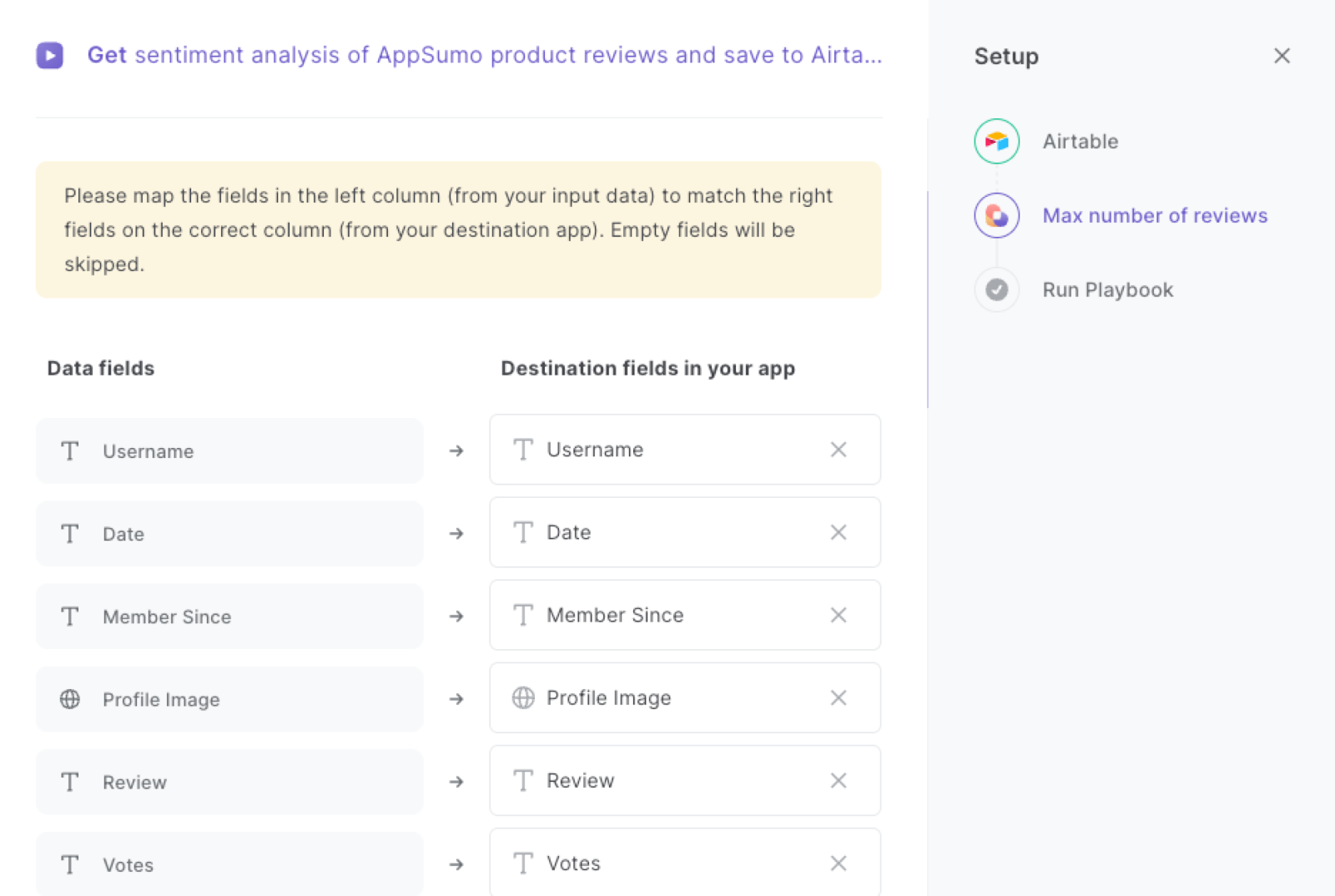Click the Max number of reviews step icon
1335x896 pixels.
coord(996,215)
